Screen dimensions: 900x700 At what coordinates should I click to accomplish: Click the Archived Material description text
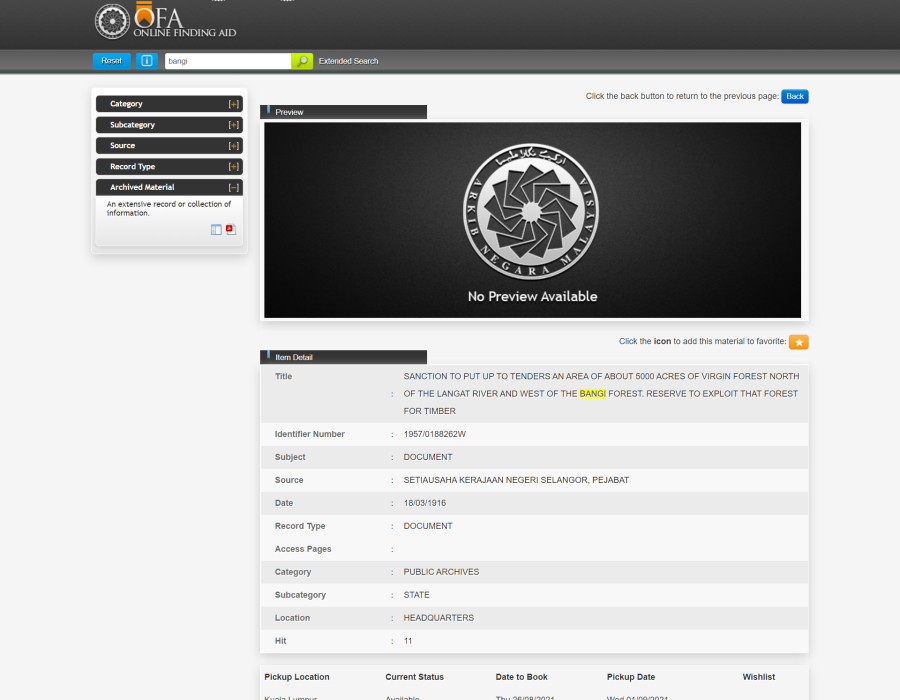pos(169,208)
